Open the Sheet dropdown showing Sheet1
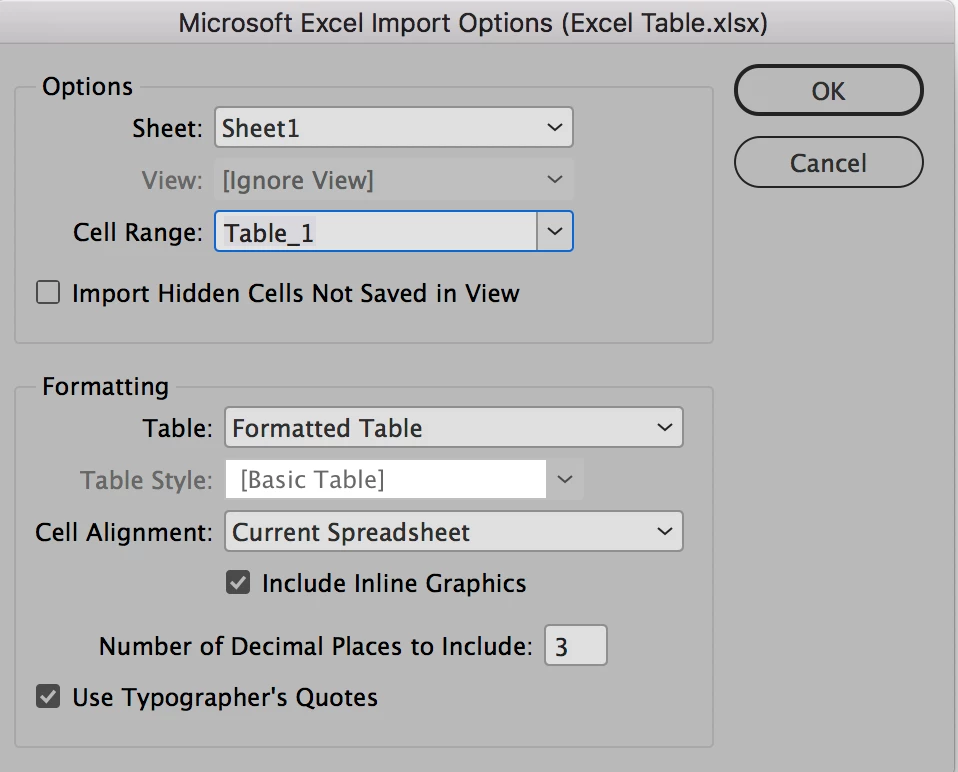 click(393, 129)
